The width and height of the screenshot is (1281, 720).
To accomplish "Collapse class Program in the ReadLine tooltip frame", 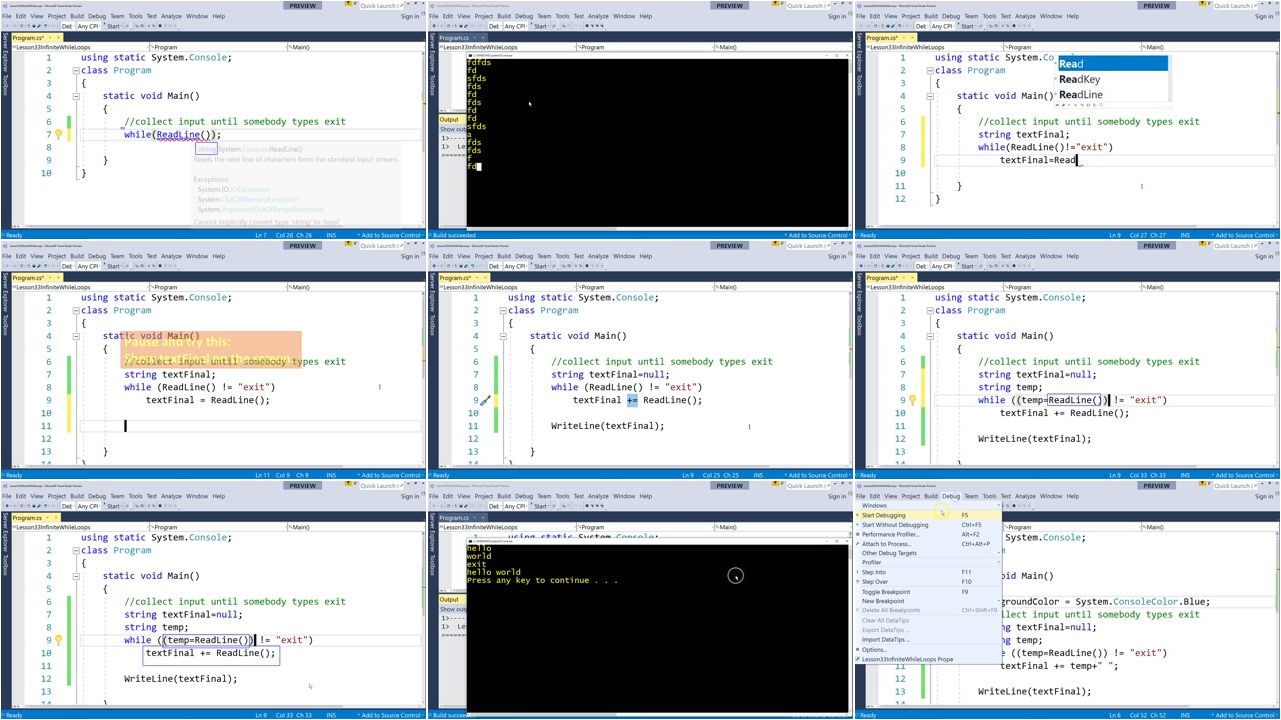I will click(76, 70).
